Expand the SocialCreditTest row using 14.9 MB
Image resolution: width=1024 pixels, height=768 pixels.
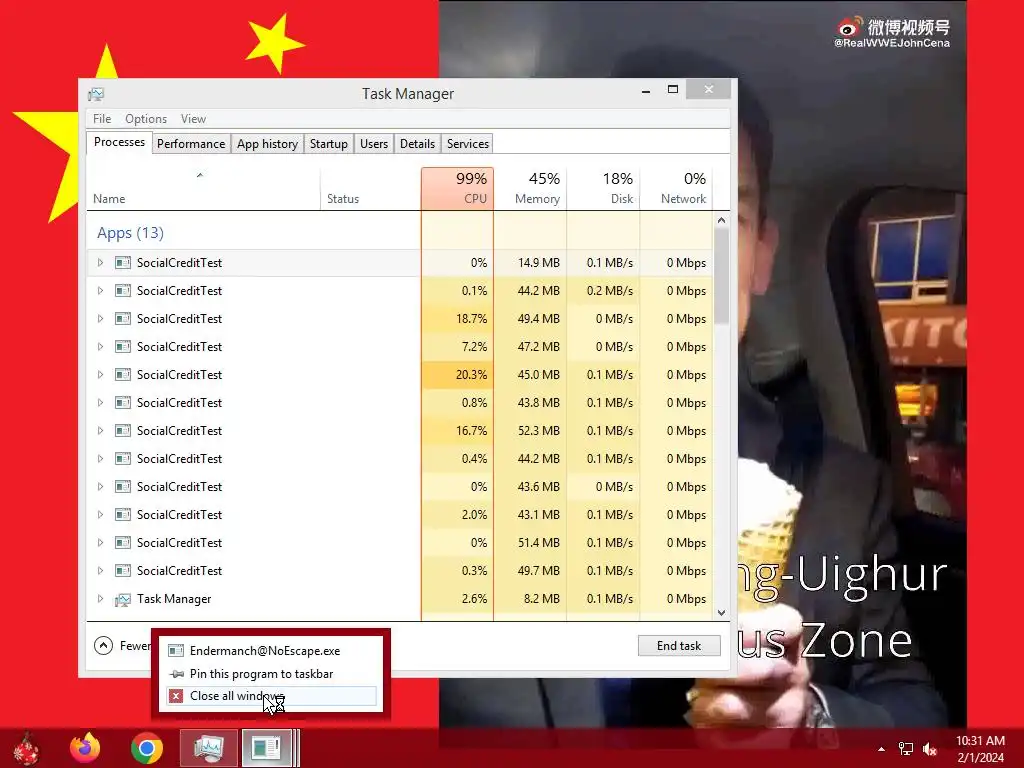pyautogui.click(x=100, y=263)
